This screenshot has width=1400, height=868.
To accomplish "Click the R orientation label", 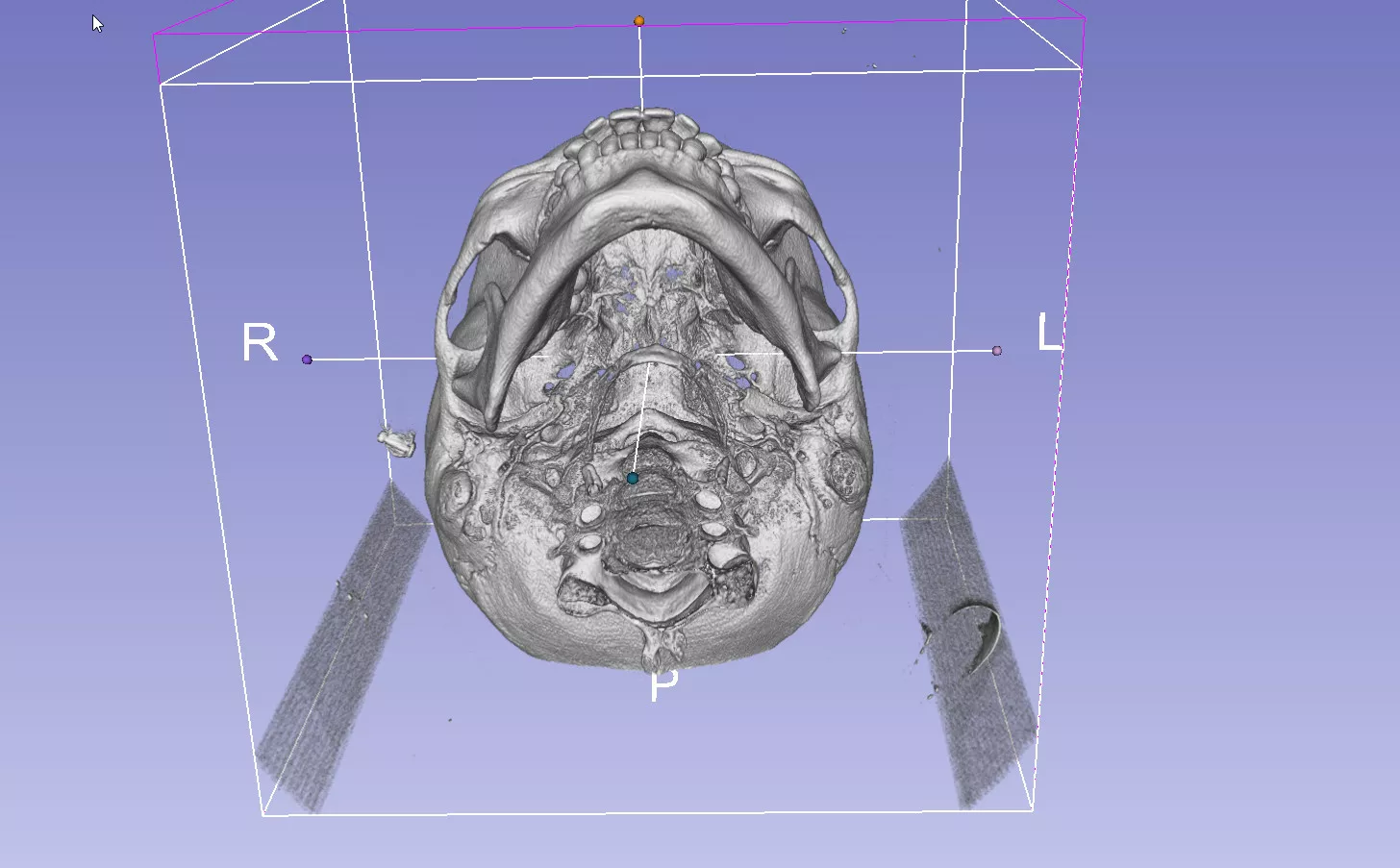I will click(x=260, y=343).
